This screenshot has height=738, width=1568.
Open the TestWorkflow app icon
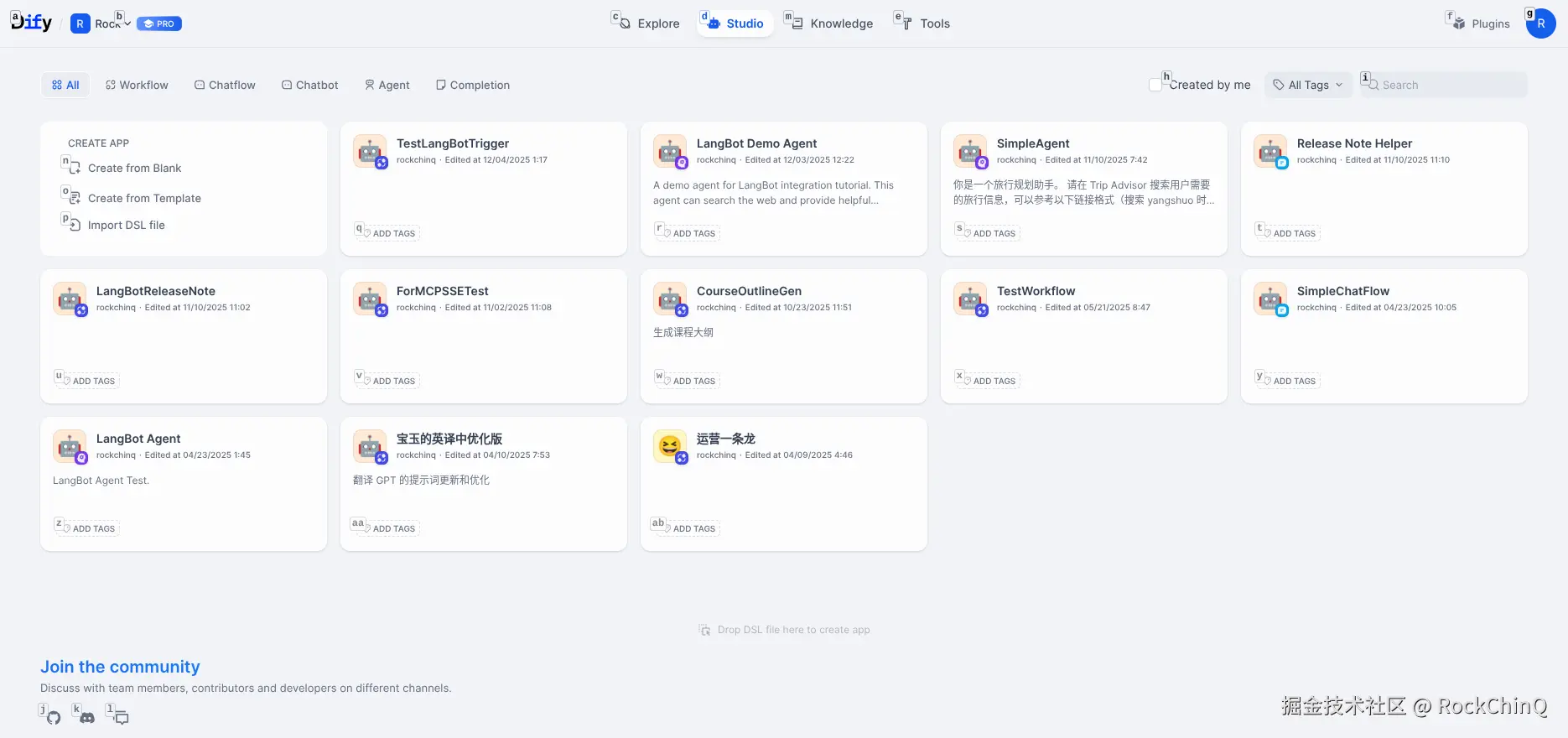[x=970, y=299]
